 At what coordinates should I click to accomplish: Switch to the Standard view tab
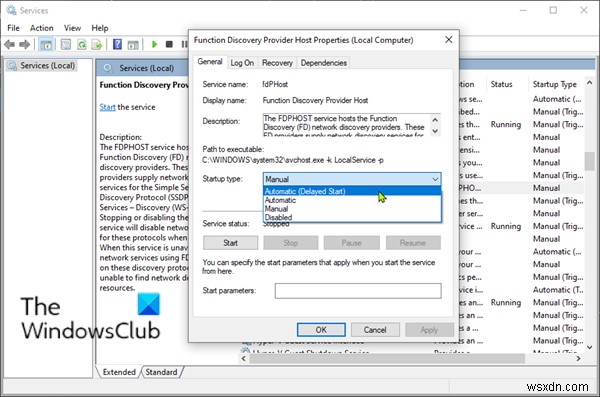[x=161, y=372]
